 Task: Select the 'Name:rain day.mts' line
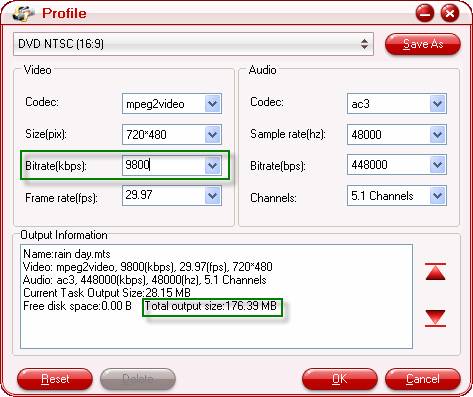pos(67,254)
